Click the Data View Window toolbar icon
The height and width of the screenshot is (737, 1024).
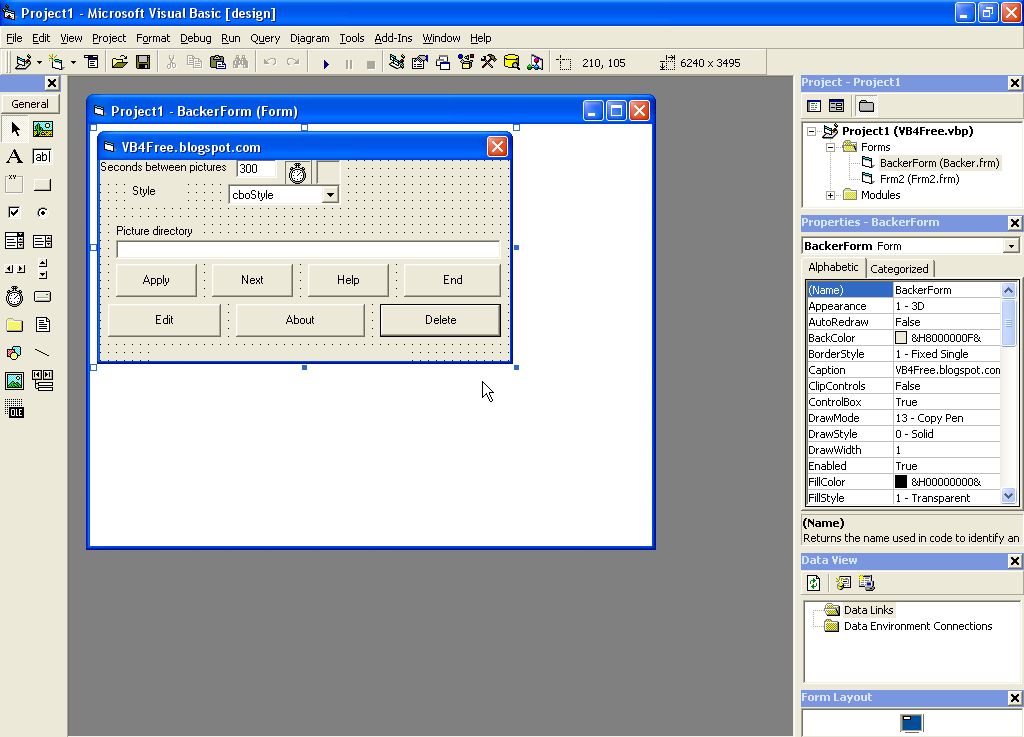click(512, 62)
